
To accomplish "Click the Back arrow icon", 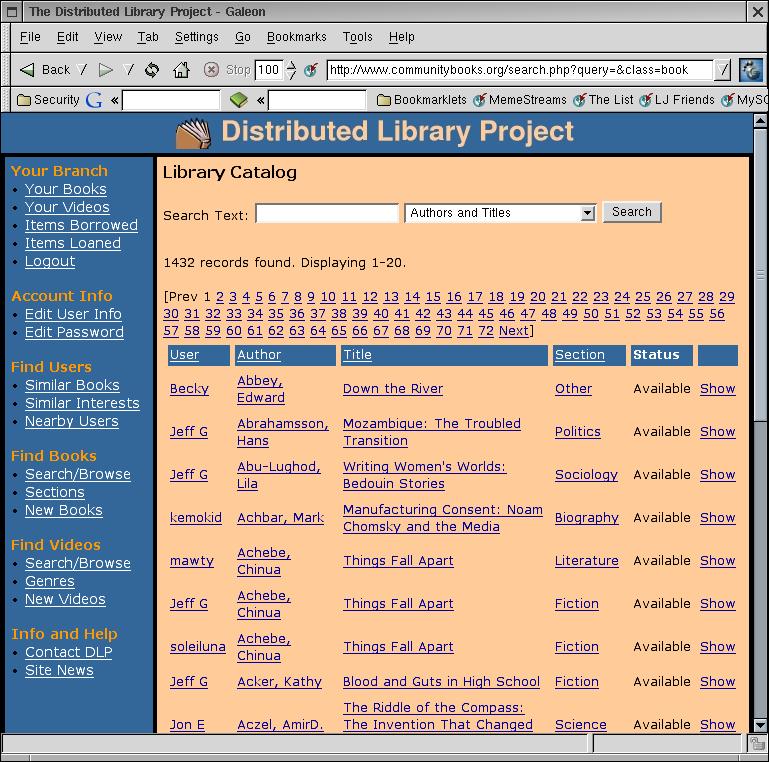I will coord(27,70).
